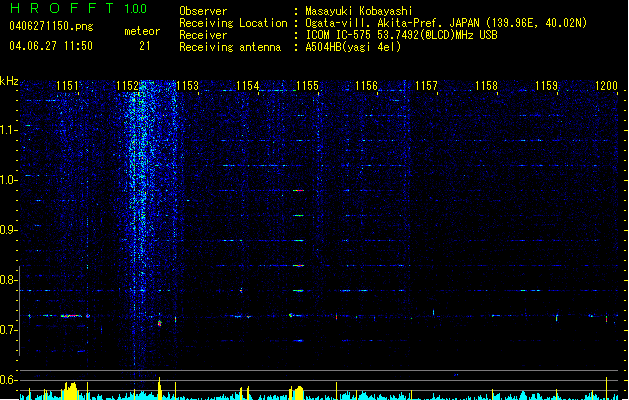
Task: Click the strong red signal at 1155 near 0.98 kHz
Action: pyautogui.click(x=298, y=191)
